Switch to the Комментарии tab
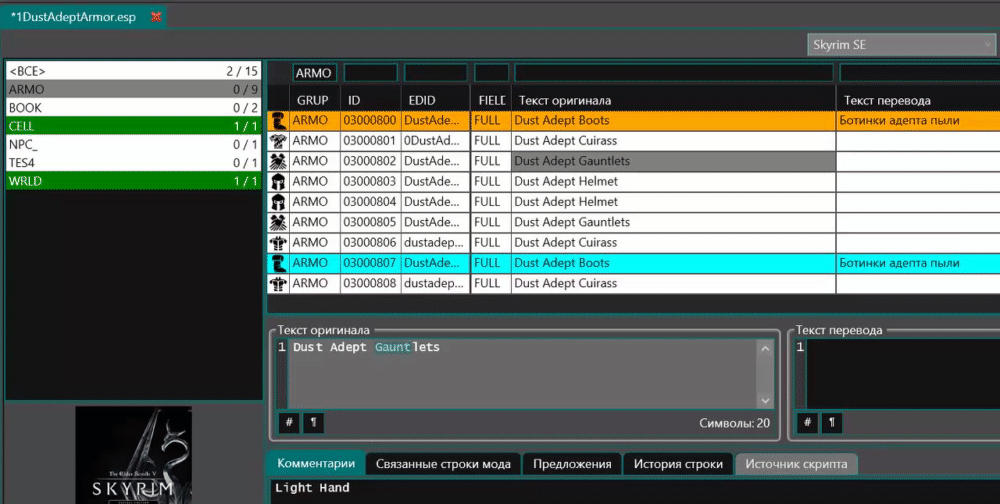The height and width of the screenshot is (504, 1000). click(316, 464)
